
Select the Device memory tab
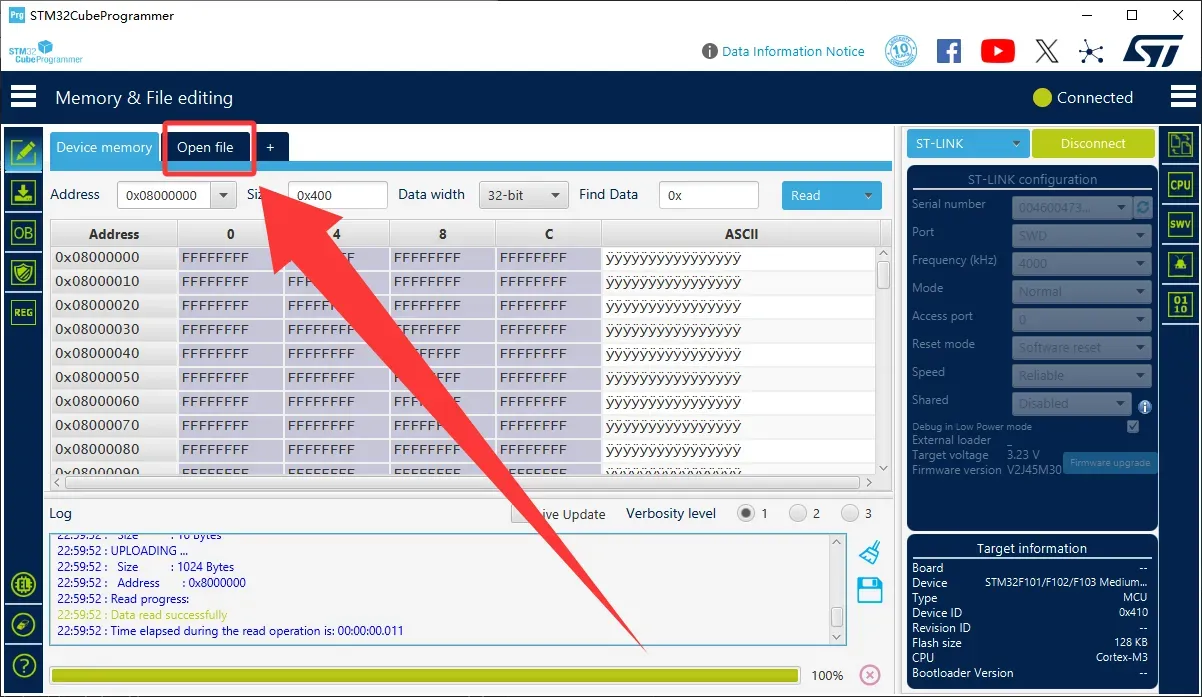pos(104,147)
